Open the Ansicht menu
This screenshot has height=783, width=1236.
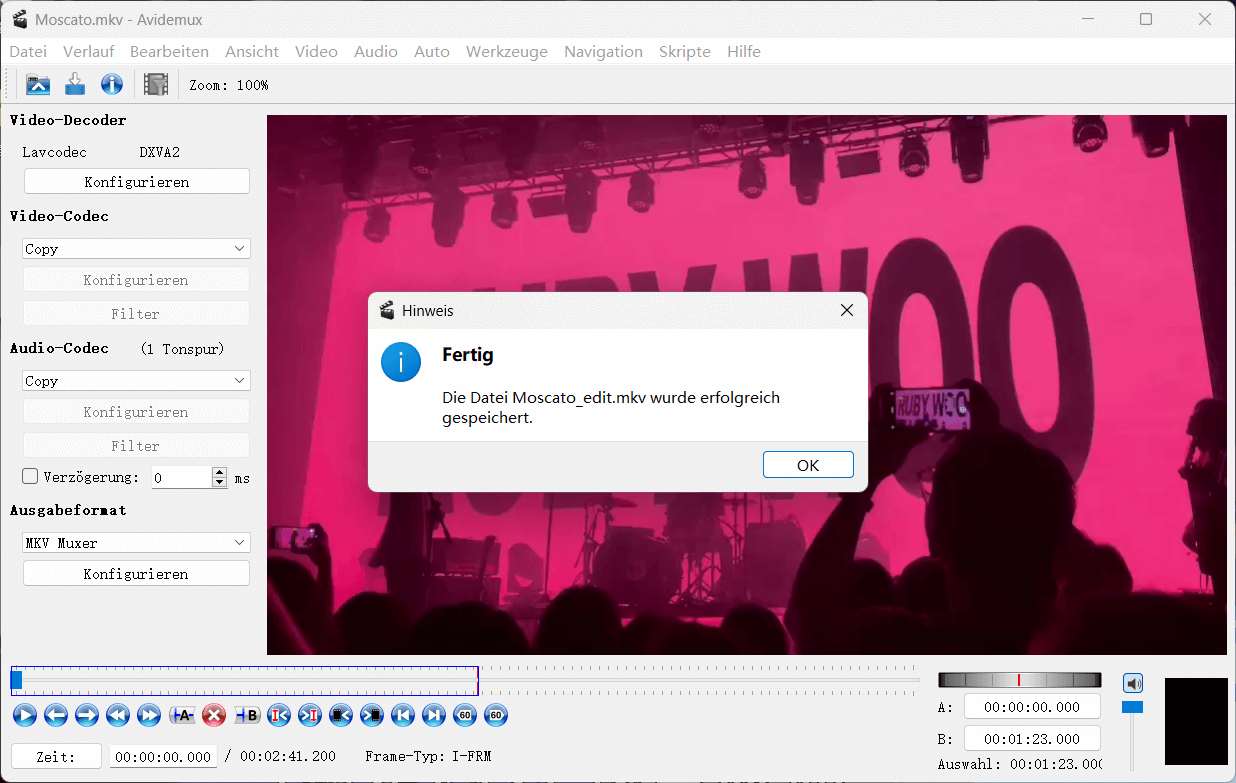coord(252,52)
